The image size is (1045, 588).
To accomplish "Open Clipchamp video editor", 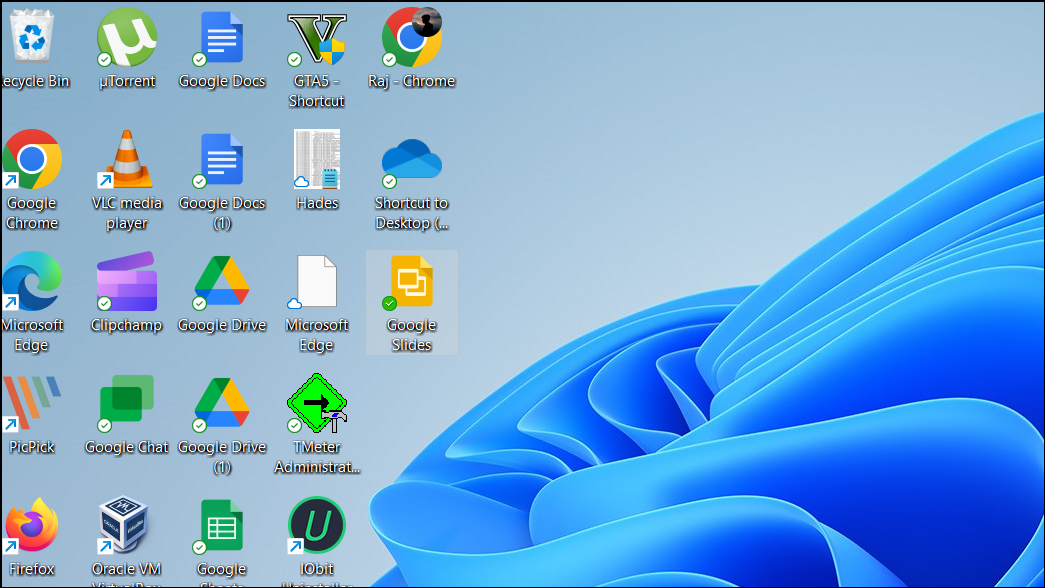I will (127, 282).
